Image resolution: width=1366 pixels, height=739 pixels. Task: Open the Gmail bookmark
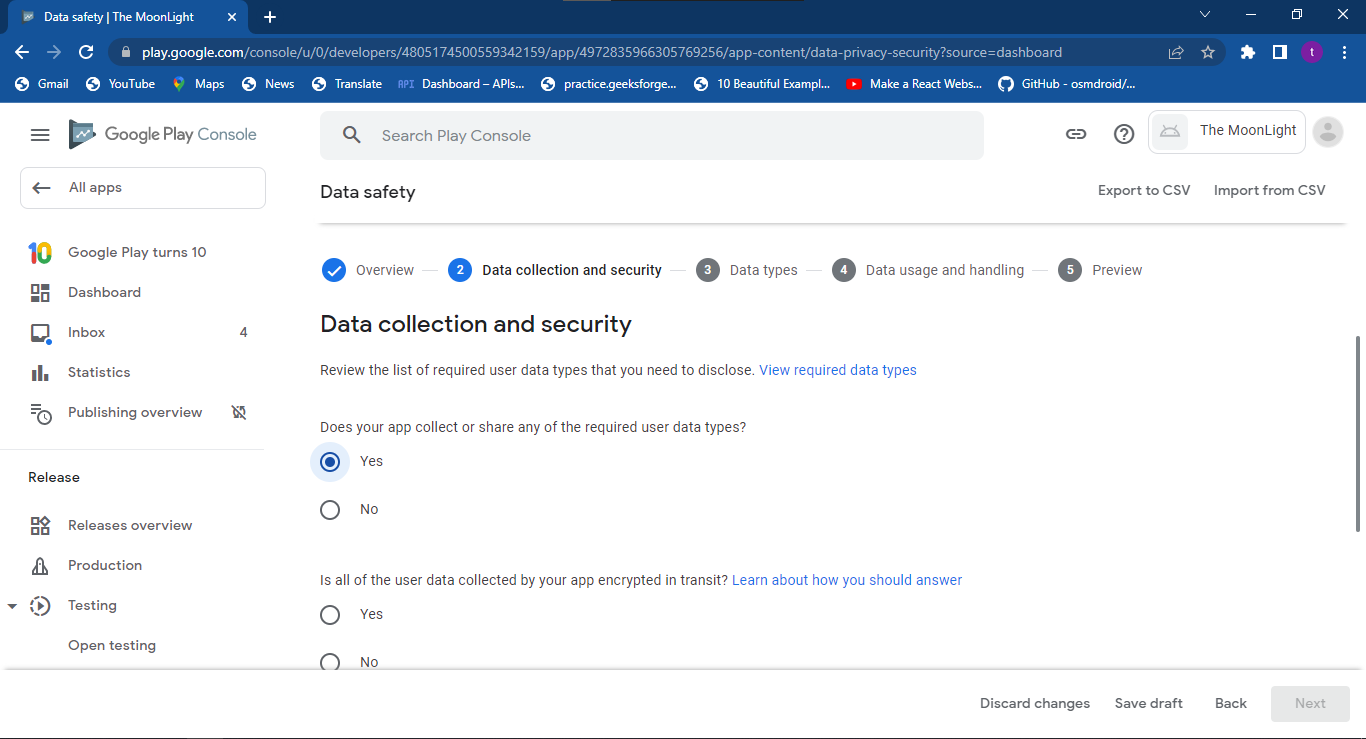coord(42,84)
